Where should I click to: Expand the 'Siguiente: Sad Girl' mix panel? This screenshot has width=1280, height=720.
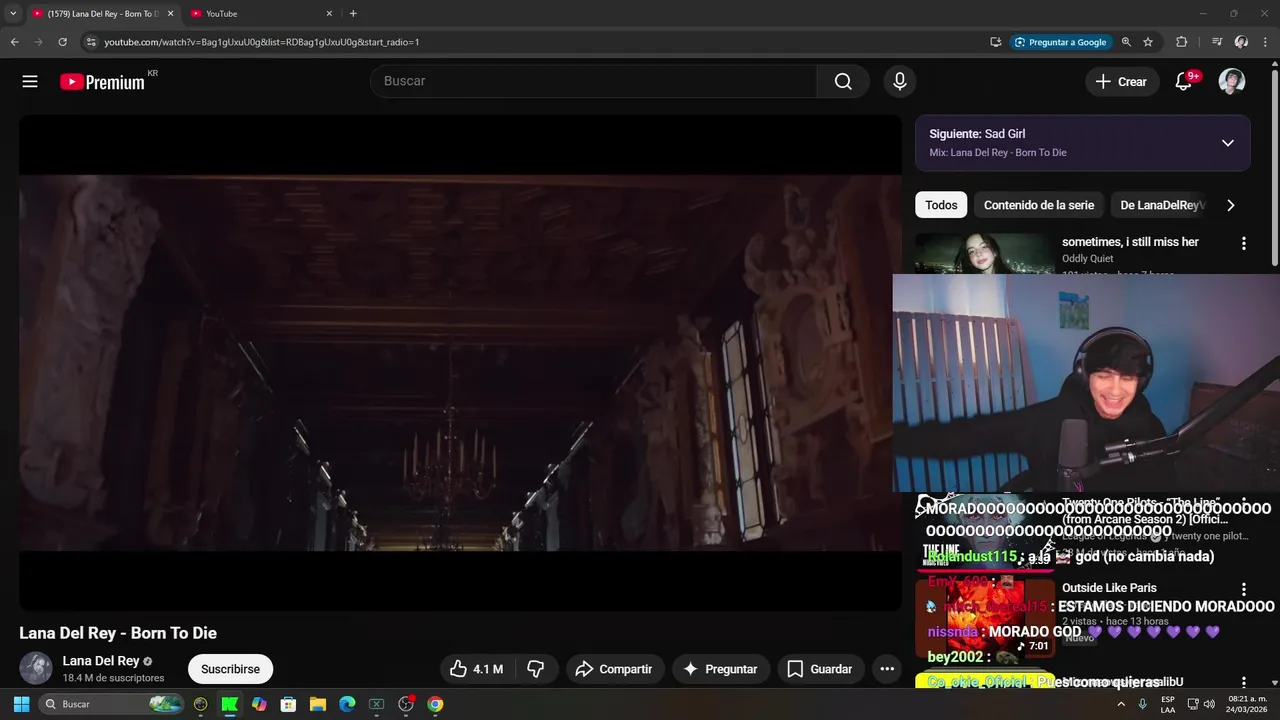[1228, 143]
